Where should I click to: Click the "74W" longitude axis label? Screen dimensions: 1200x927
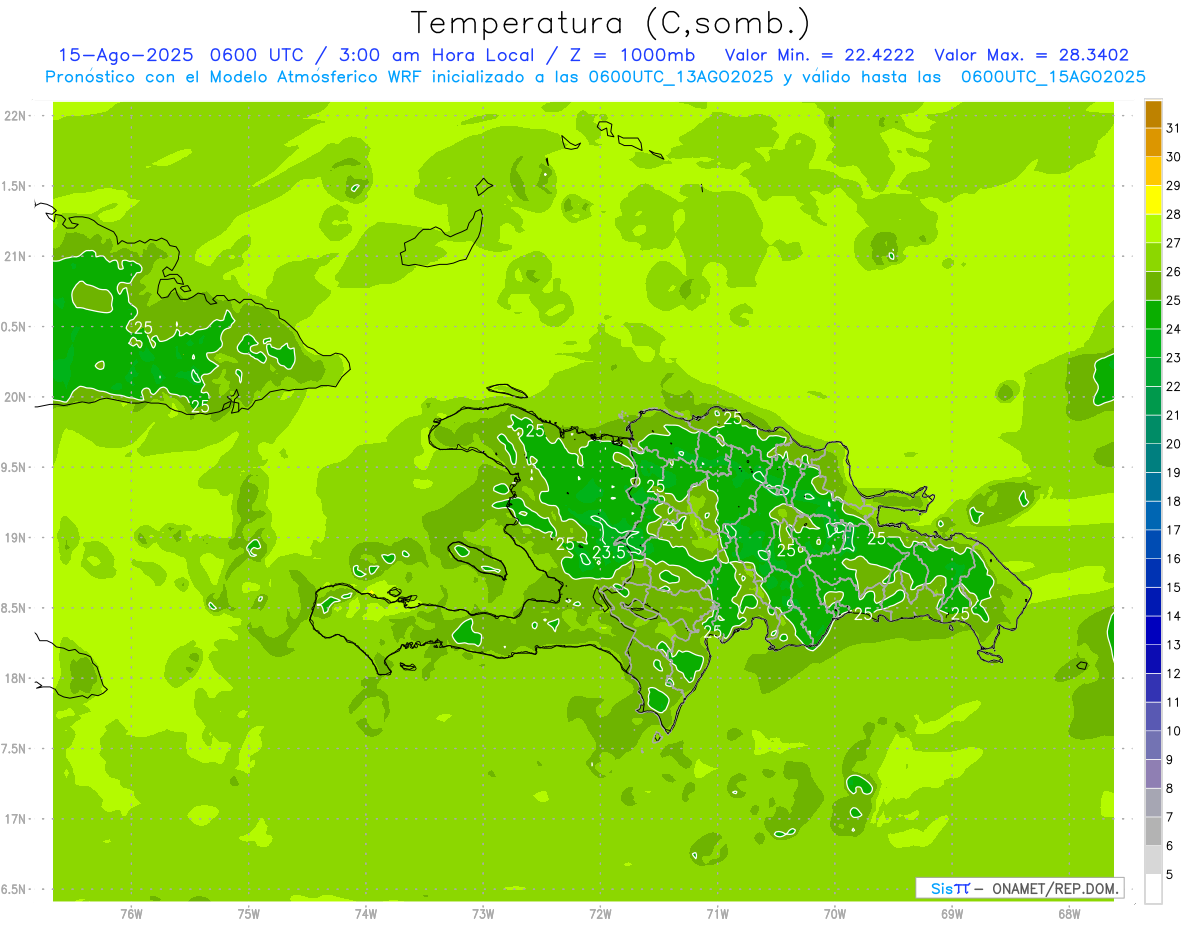coord(365,913)
